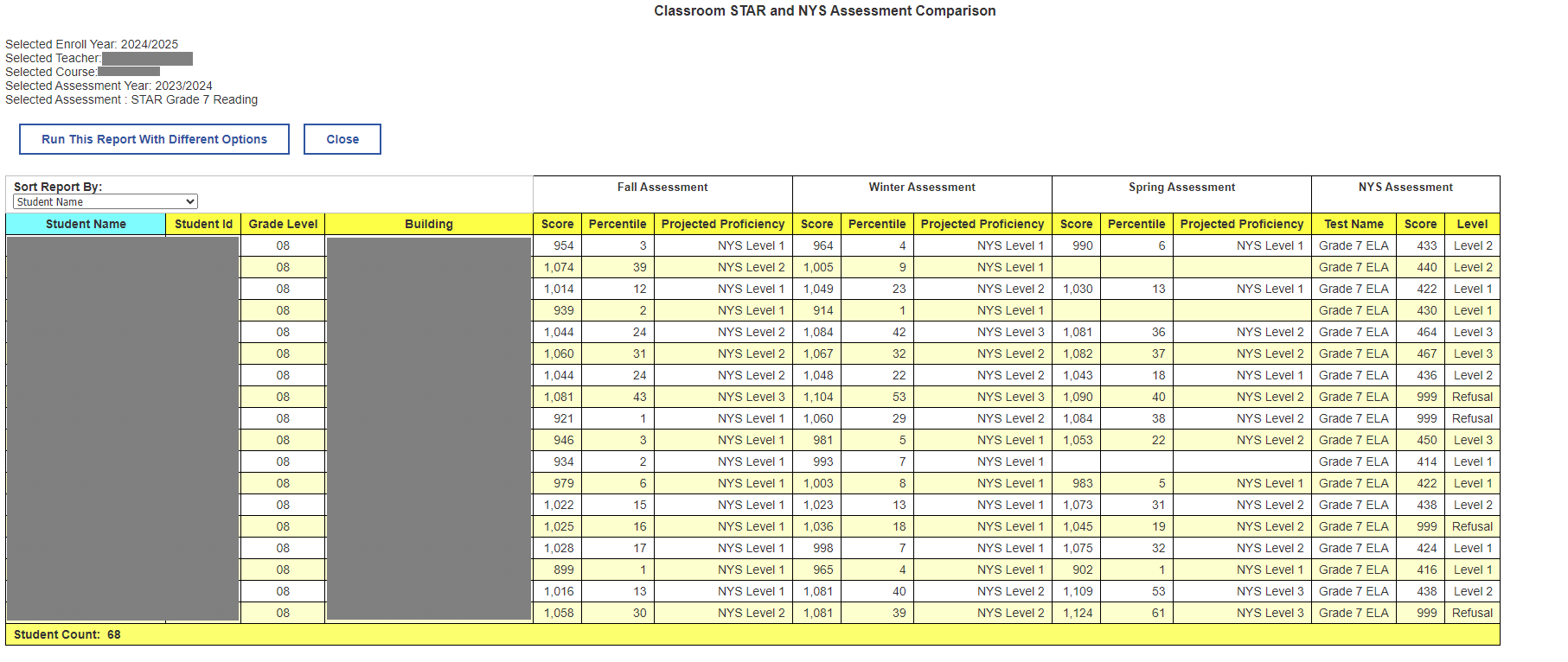Select the Grade Level column header
The image size is (1568, 662).
(283, 224)
